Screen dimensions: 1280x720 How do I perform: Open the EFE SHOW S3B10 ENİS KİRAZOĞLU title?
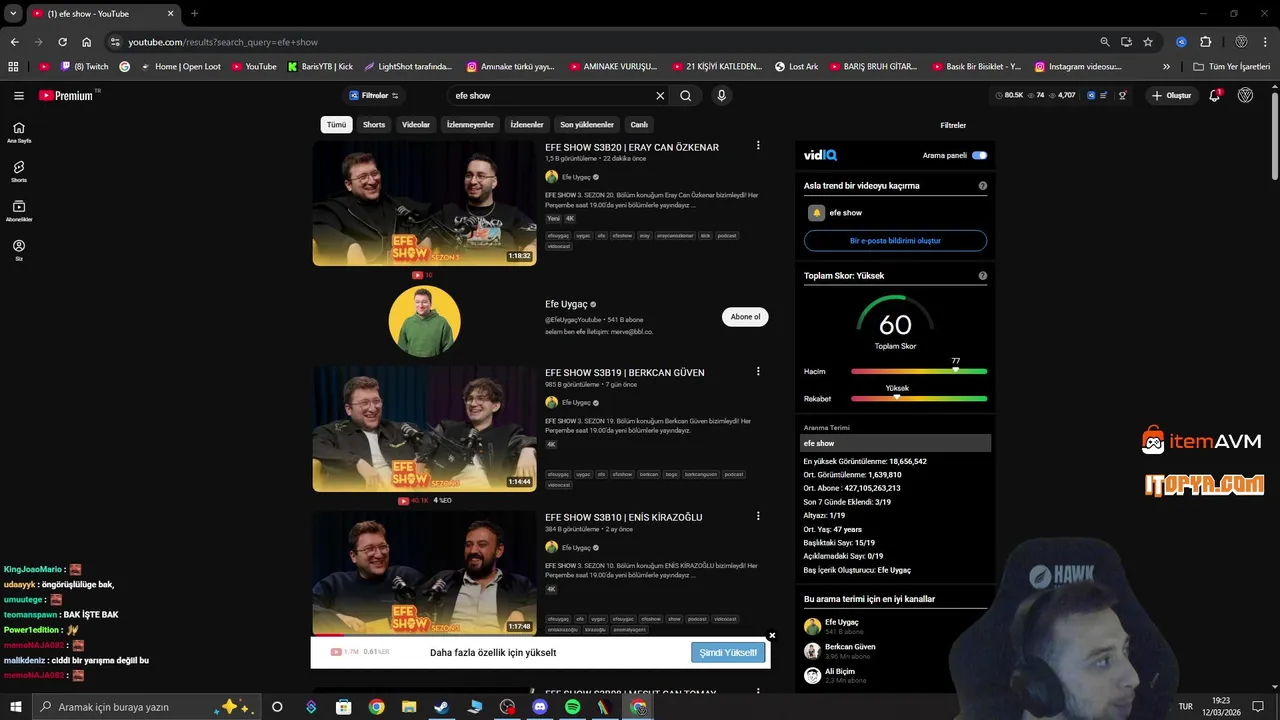[624, 518]
